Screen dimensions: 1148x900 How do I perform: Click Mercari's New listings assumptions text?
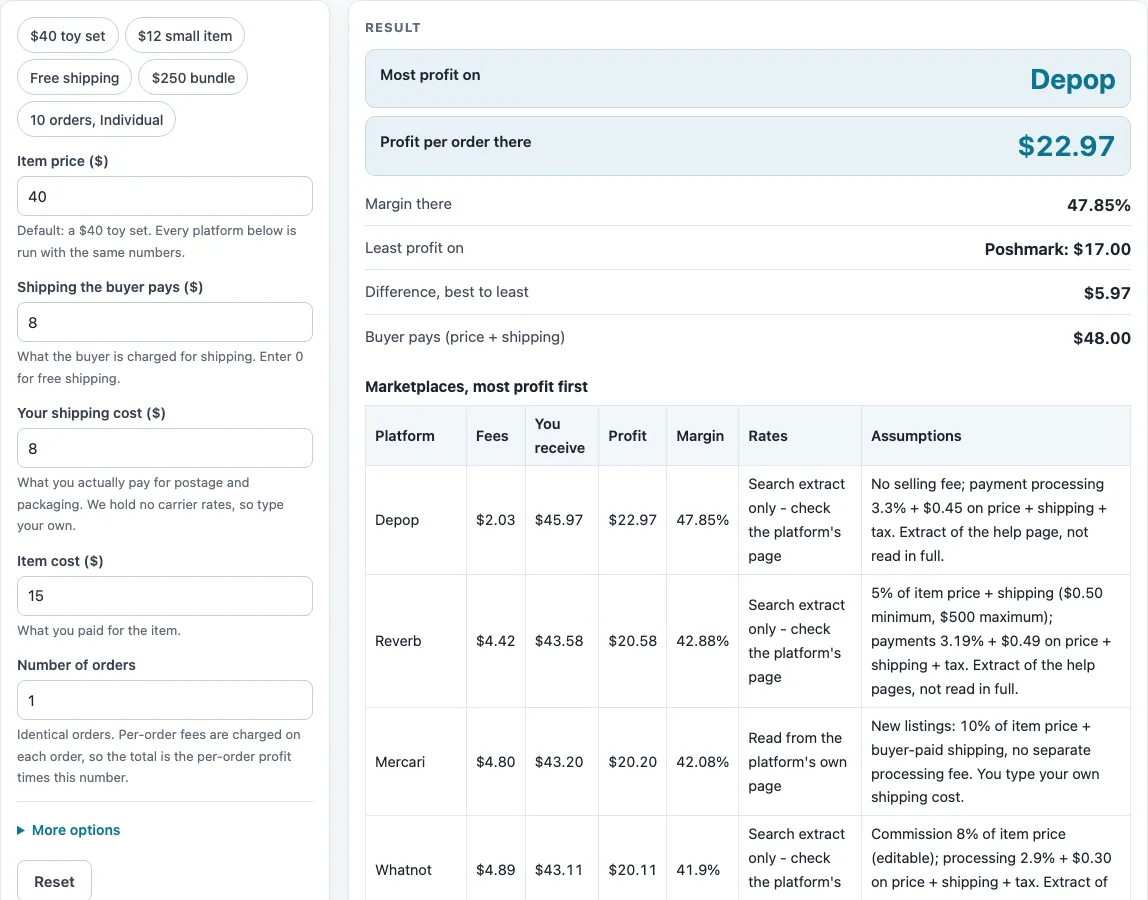point(985,762)
